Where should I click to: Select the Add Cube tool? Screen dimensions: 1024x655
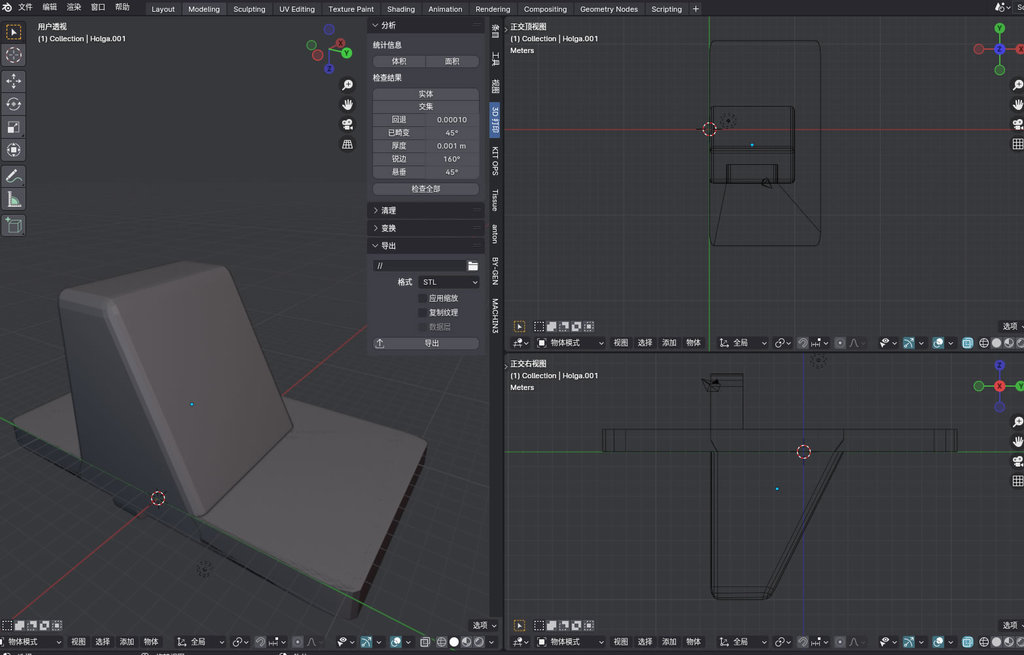pyautogui.click(x=14, y=225)
